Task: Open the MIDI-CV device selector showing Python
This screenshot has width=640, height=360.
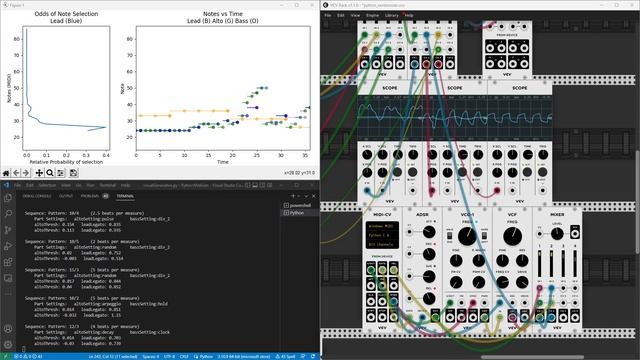Action: click(382, 236)
